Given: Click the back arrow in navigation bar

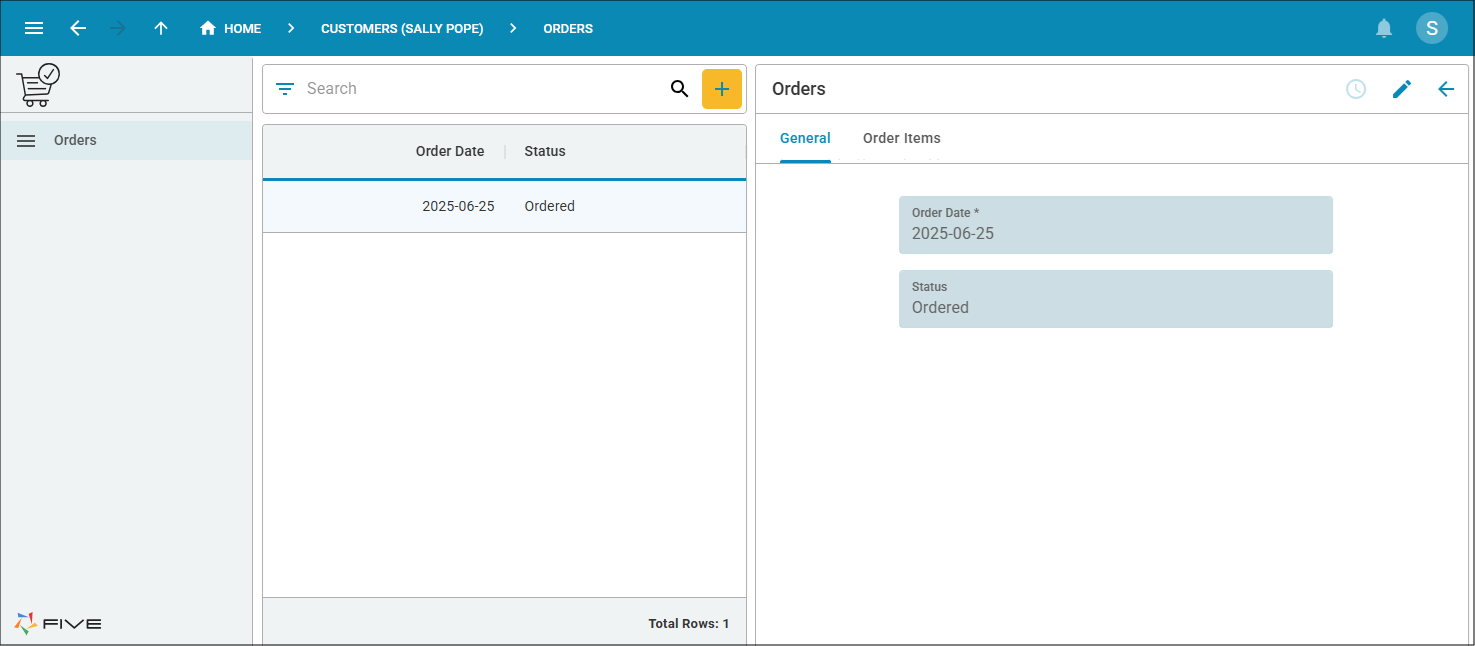Looking at the screenshot, I should click(78, 28).
